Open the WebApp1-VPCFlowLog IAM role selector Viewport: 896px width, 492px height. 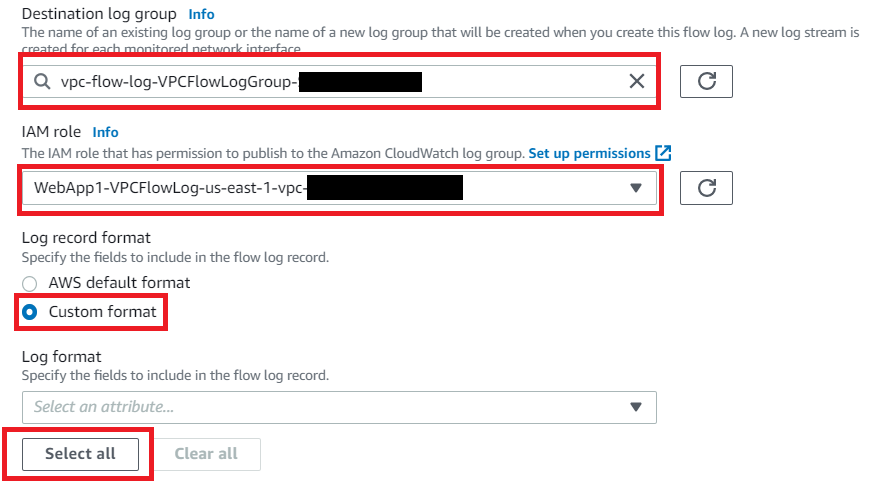coord(339,187)
